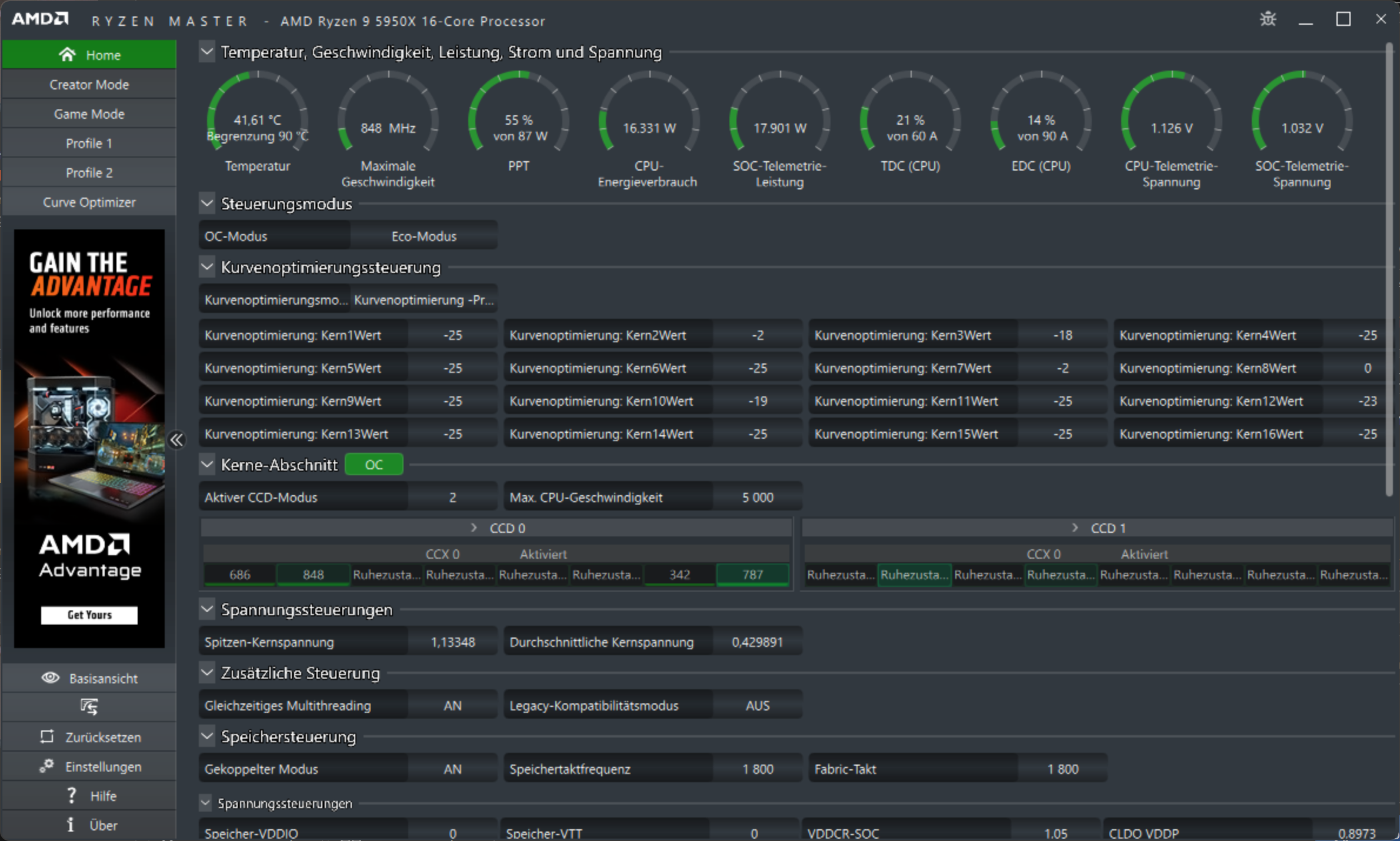The width and height of the screenshot is (1400, 841).
Task: Open Einstellungen via the gear icon
Action: (47, 766)
